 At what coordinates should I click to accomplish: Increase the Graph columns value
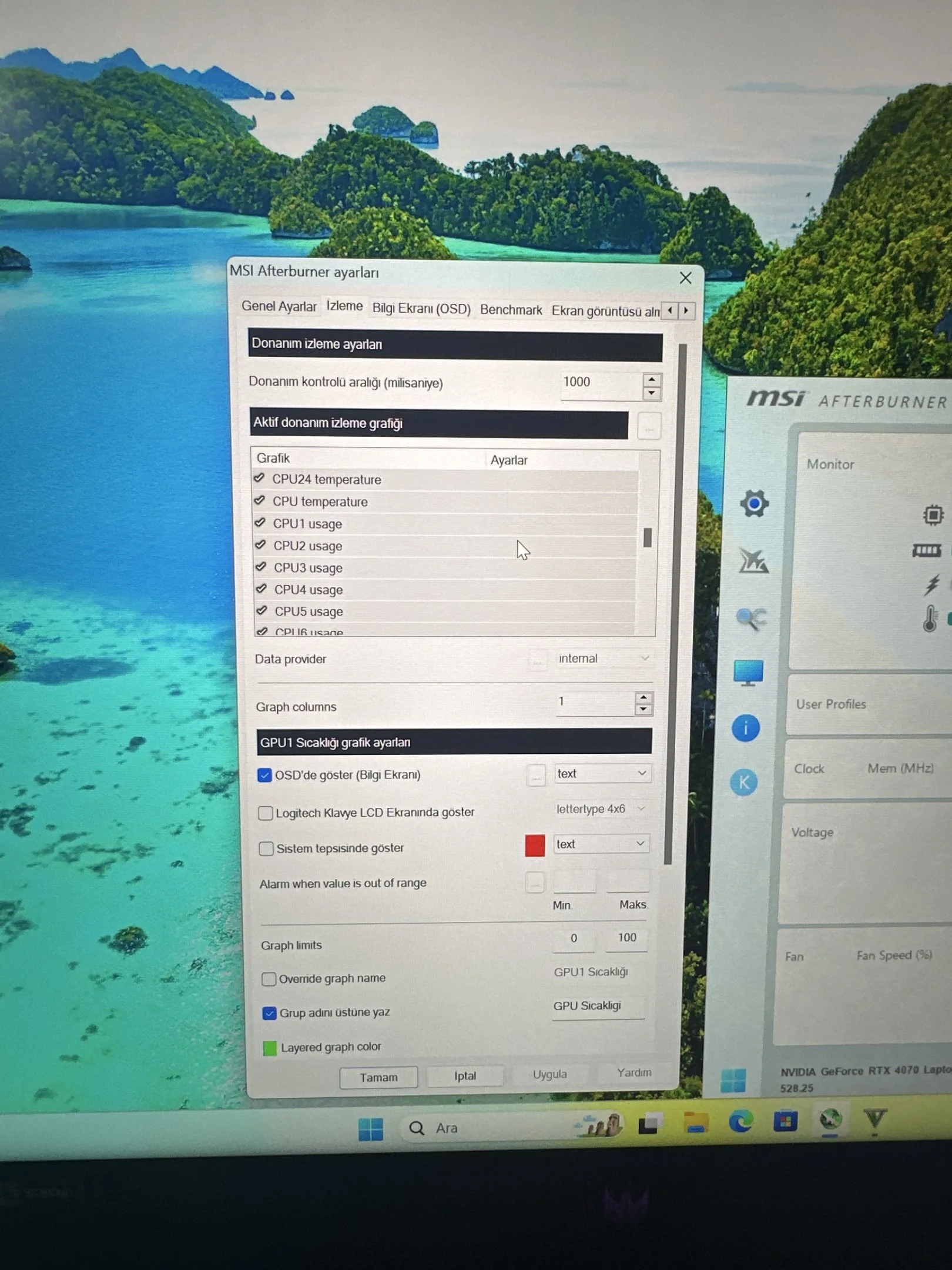(x=644, y=697)
